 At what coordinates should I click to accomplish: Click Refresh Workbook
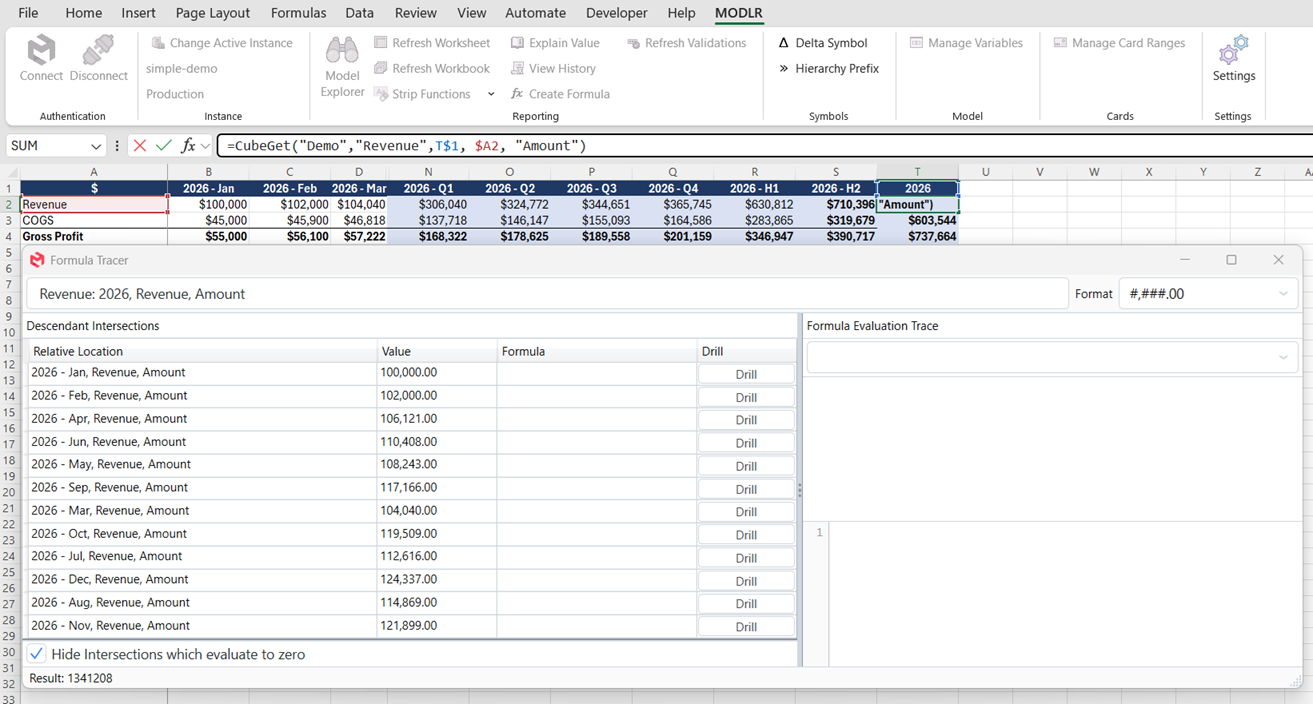point(432,68)
